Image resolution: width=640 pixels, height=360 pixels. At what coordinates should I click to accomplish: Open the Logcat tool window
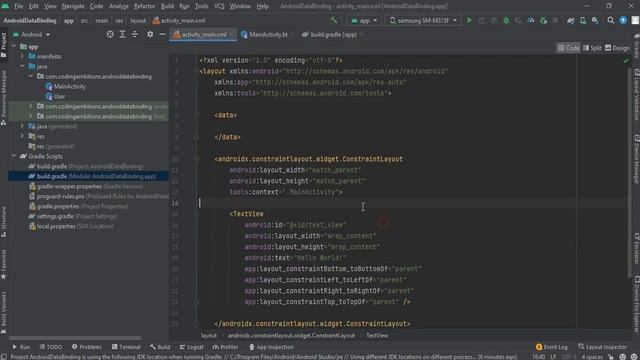coord(192,347)
